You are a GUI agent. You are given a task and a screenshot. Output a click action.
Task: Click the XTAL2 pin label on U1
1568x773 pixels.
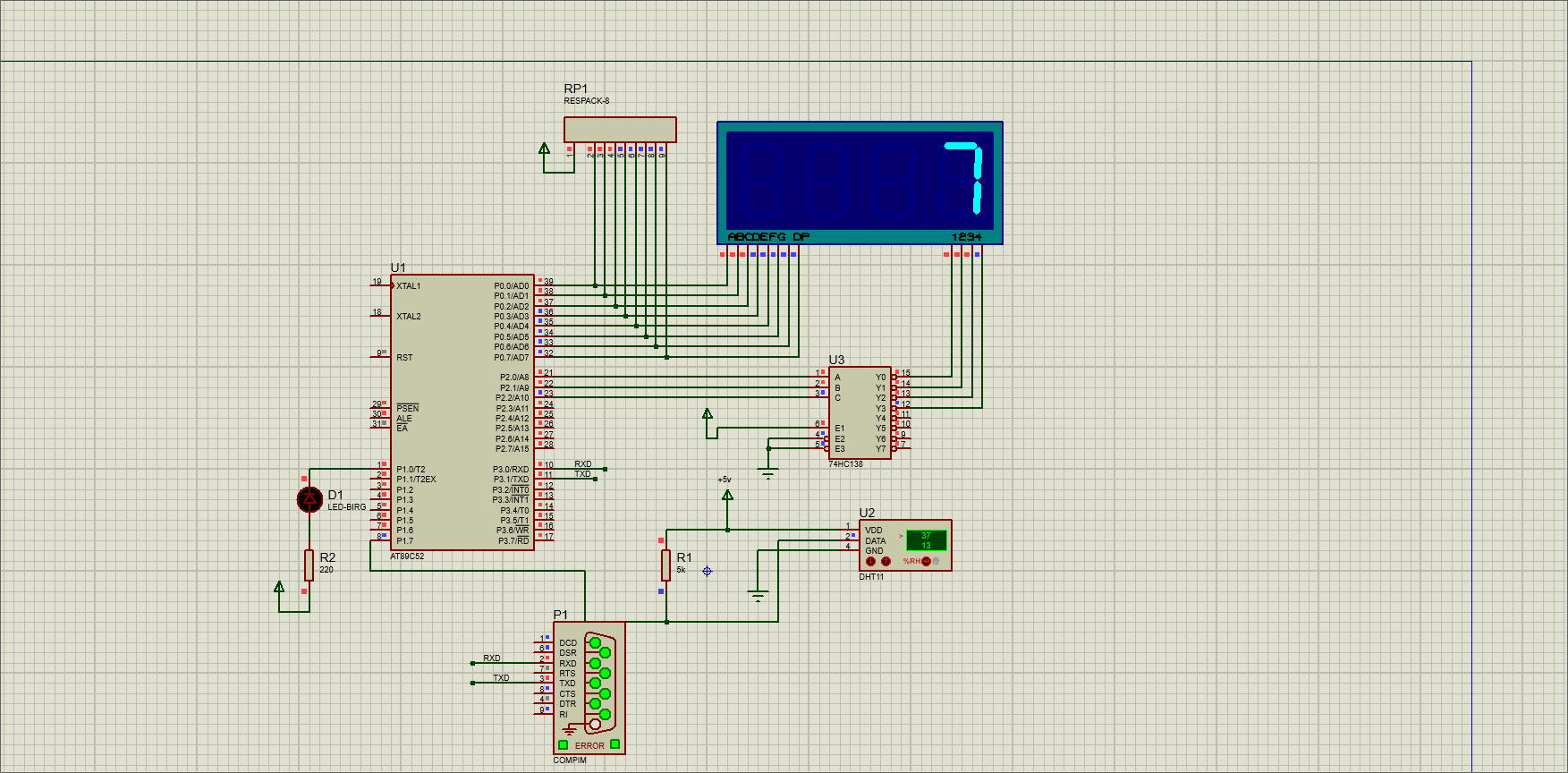(409, 317)
